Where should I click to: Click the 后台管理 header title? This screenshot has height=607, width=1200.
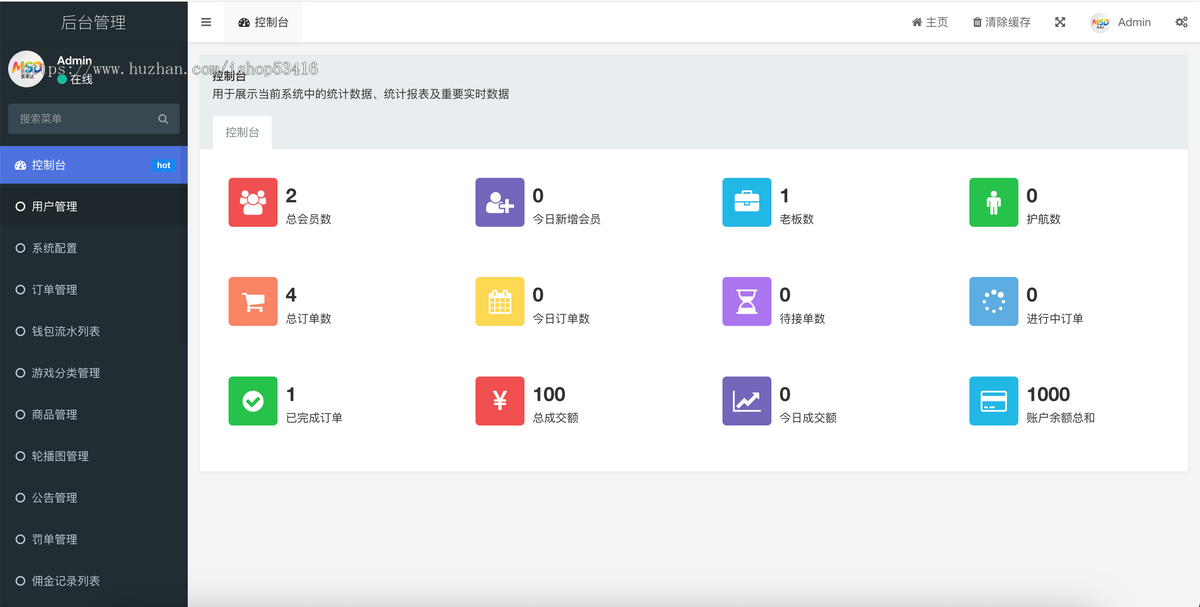point(94,22)
